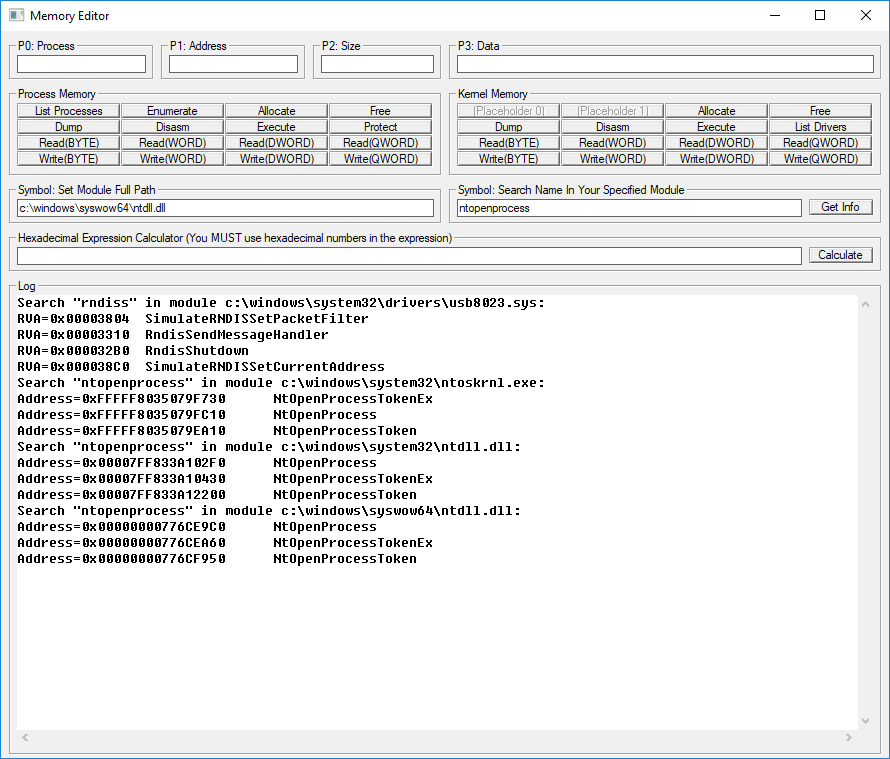The width and height of the screenshot is (890, 759).
Task: Click Write(DWORD) in Process Memory
Action: coord(276,158)
